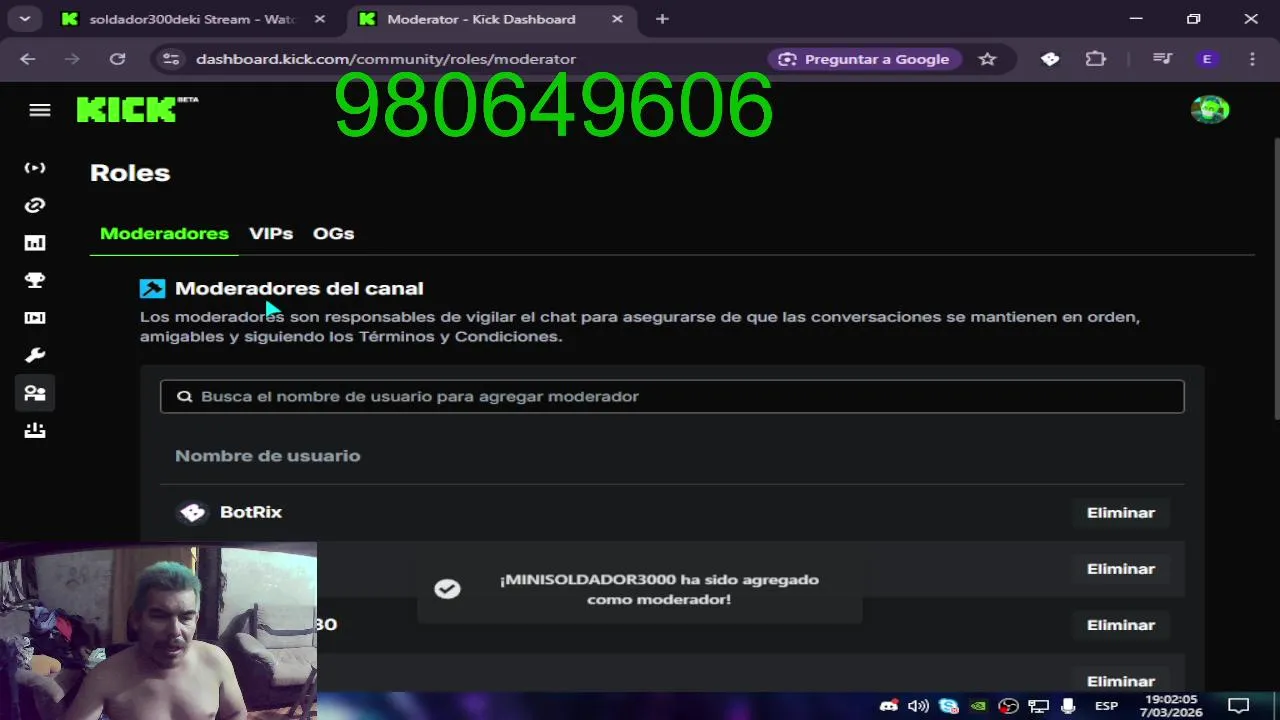Open Discord from the system tray
Screen dimensions: 1280x720
point(888,706)
